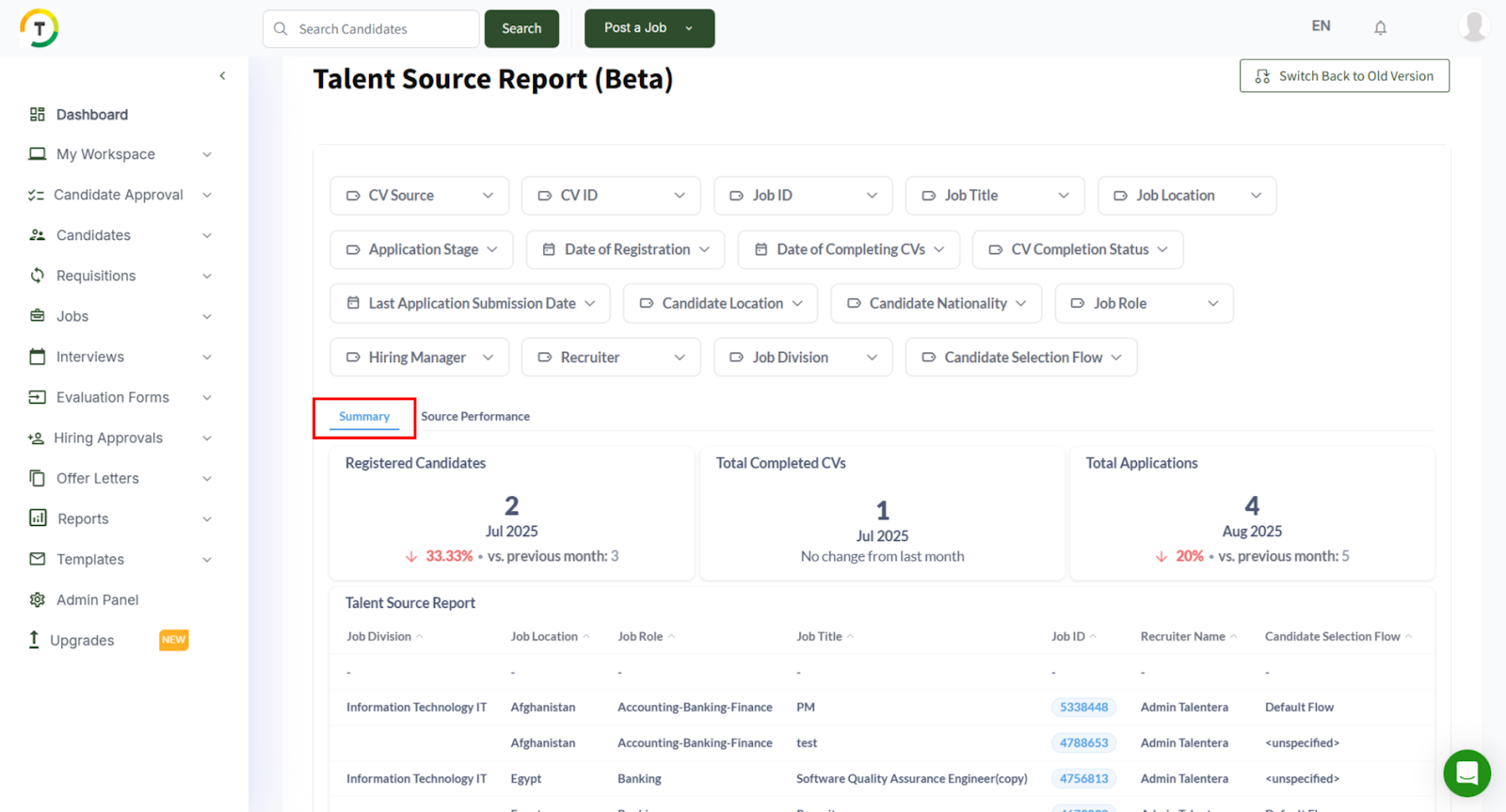
Task: Click the notification bell icon
Action: tap(1380, 27)
